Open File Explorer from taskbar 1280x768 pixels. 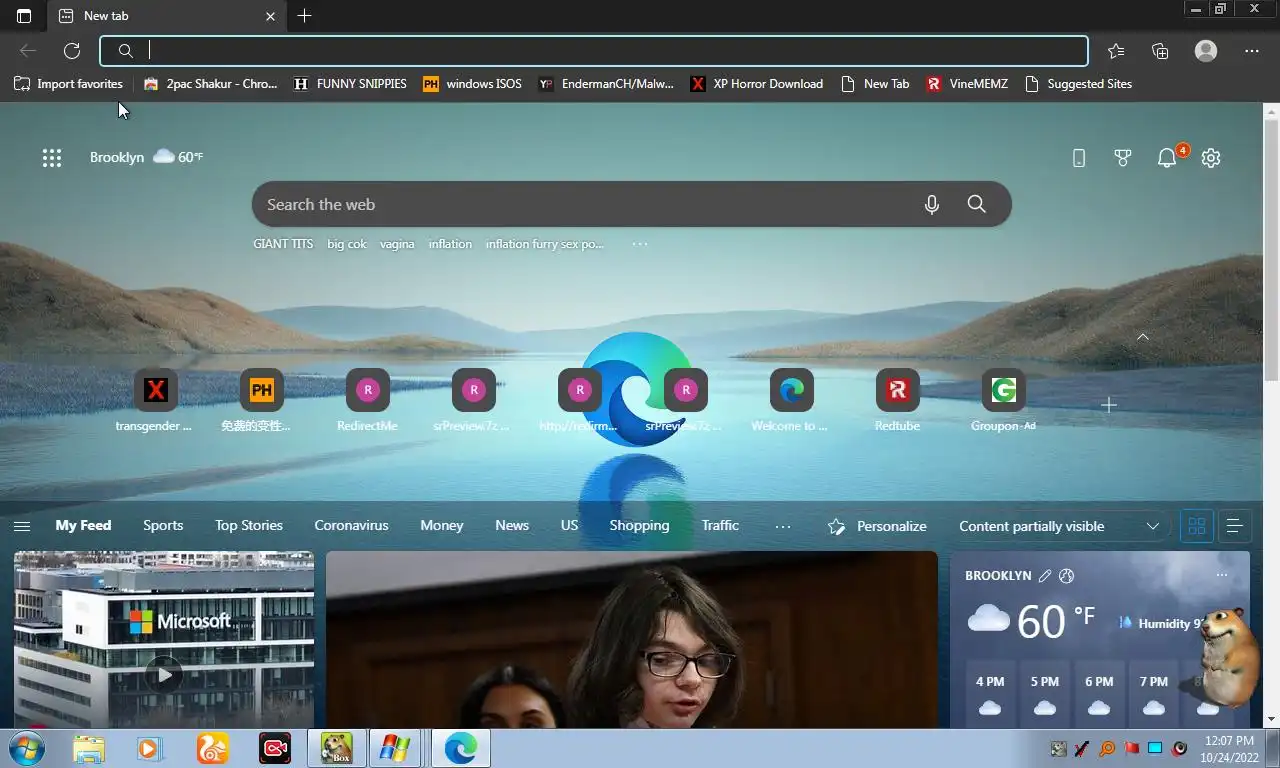tap(88, 748)
